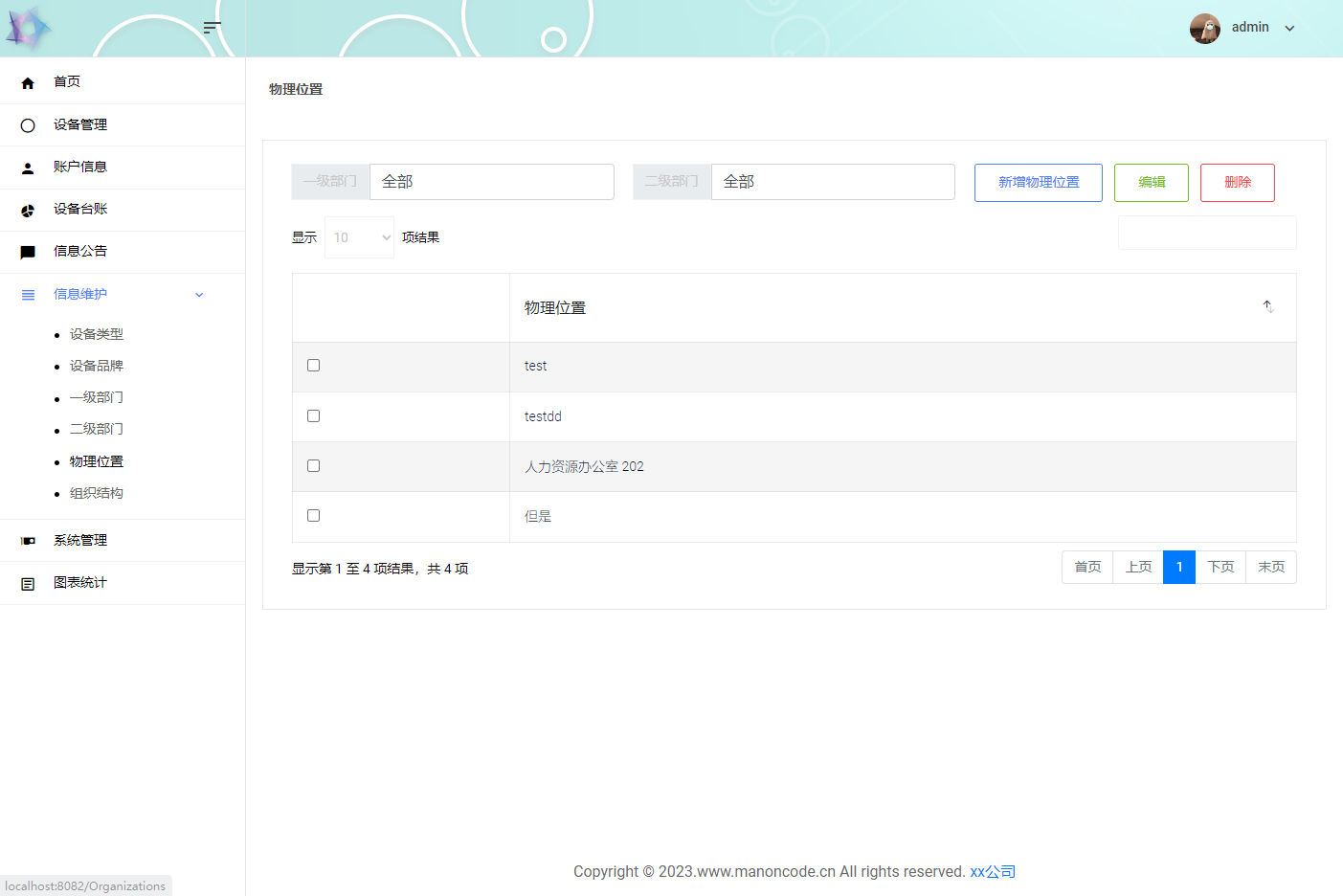Click the document icon beside 图表统计
1343x896 pixels.
(x=28, y=584)
